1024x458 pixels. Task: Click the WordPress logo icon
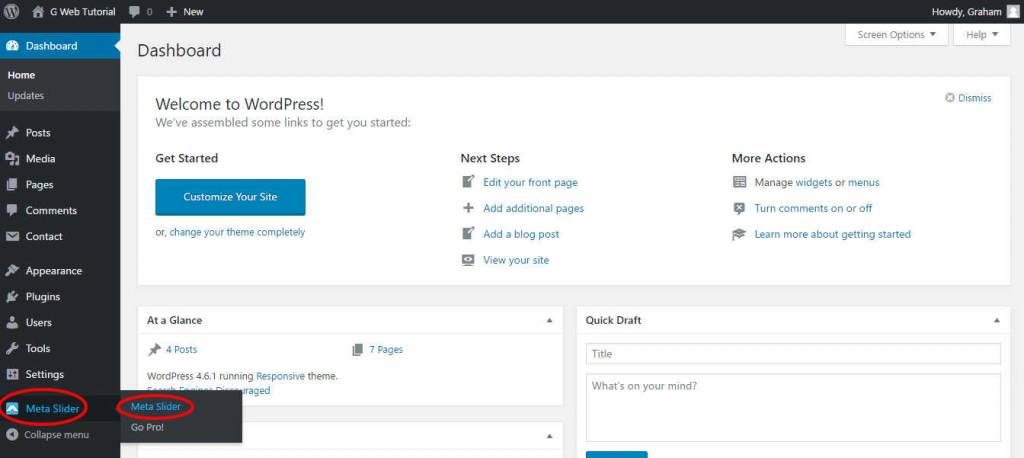click(13, 11)
